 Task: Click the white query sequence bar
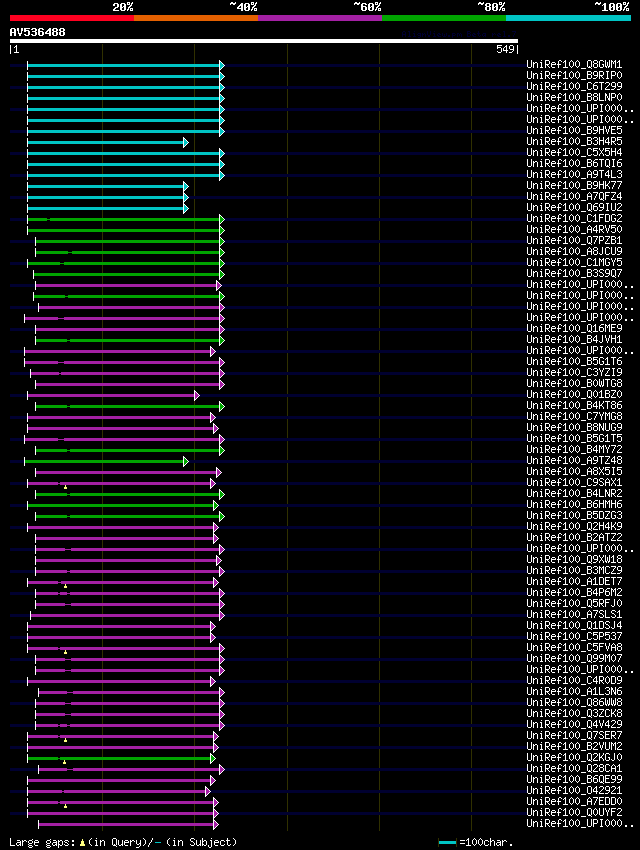(264, 41)
